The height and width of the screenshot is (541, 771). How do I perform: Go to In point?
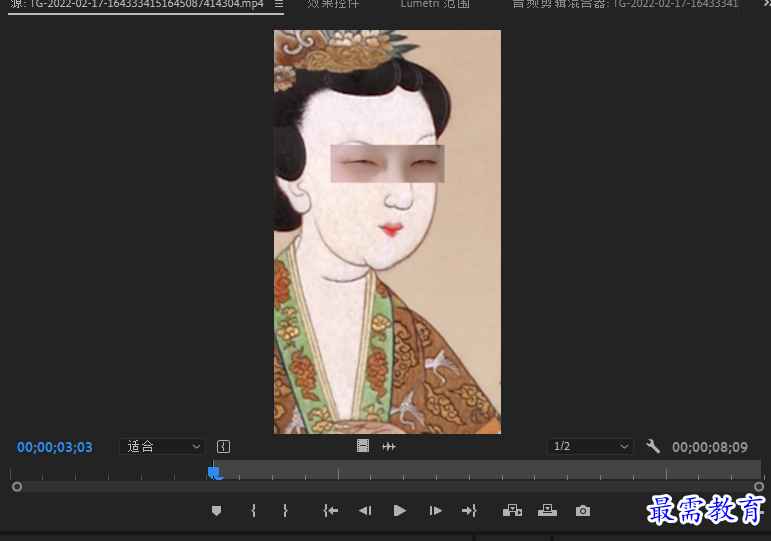(x=330, y=511)
